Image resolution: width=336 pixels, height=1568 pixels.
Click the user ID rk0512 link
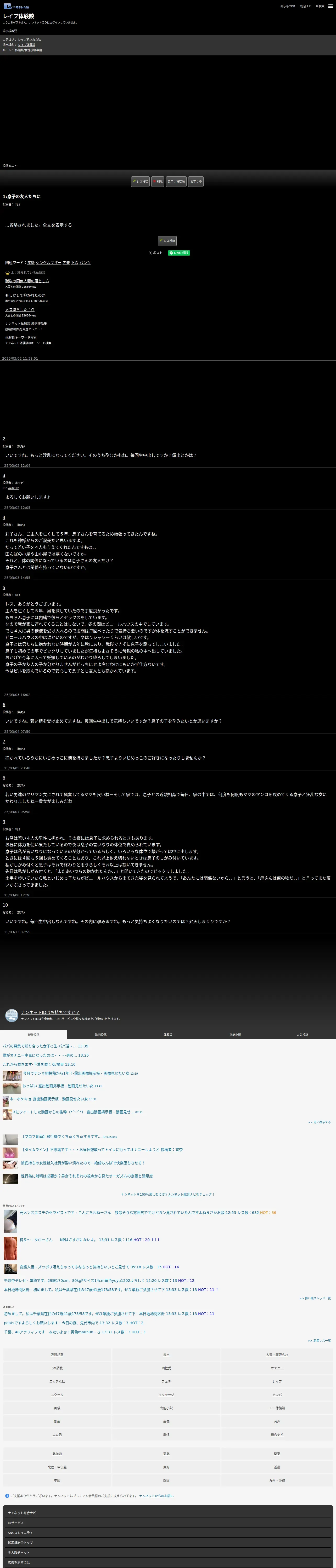(13, 488)
